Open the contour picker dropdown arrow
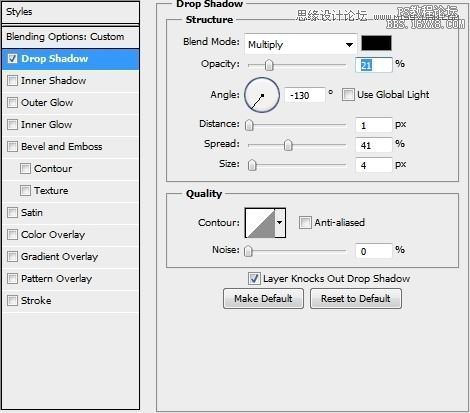 point(280,223)
